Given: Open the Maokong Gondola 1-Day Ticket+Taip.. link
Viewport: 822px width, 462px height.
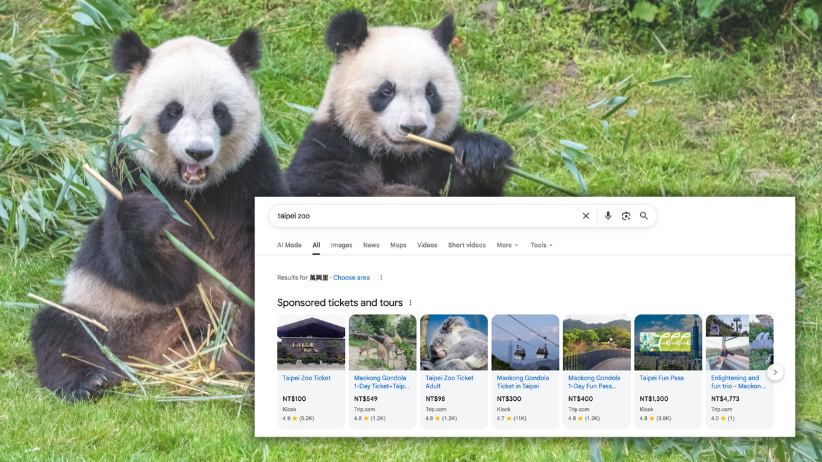Looking at the screenshot, I should tap(381, 382).
